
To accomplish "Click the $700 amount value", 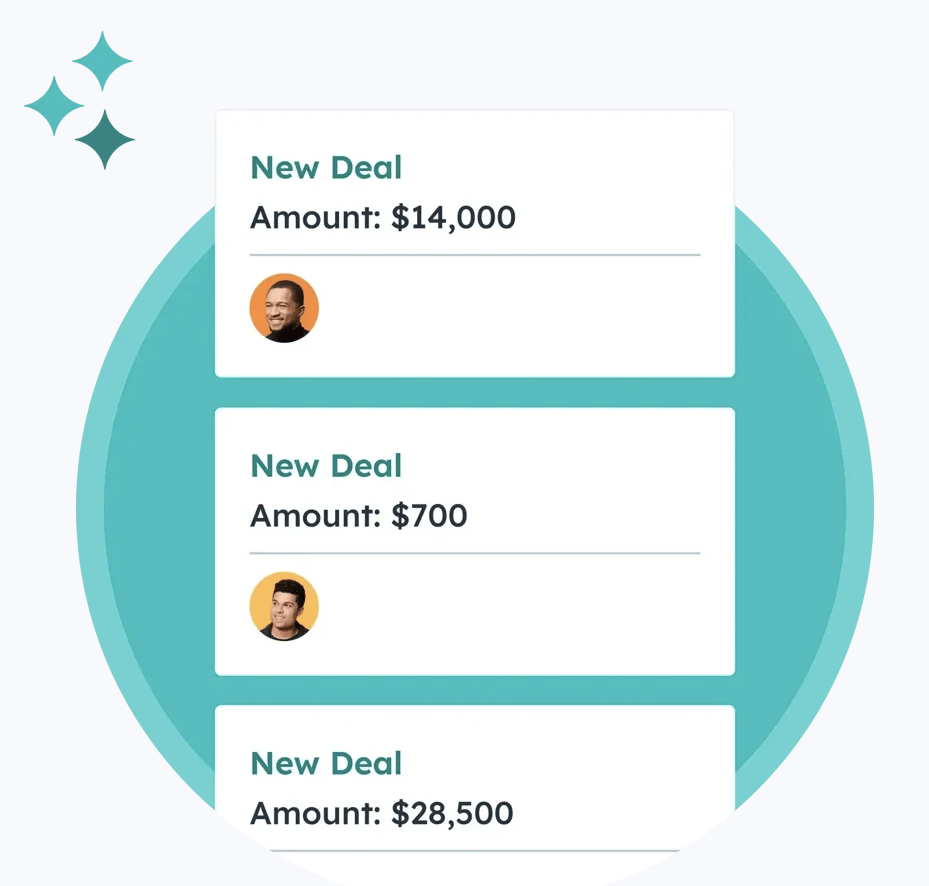I will tap(429, 516).
